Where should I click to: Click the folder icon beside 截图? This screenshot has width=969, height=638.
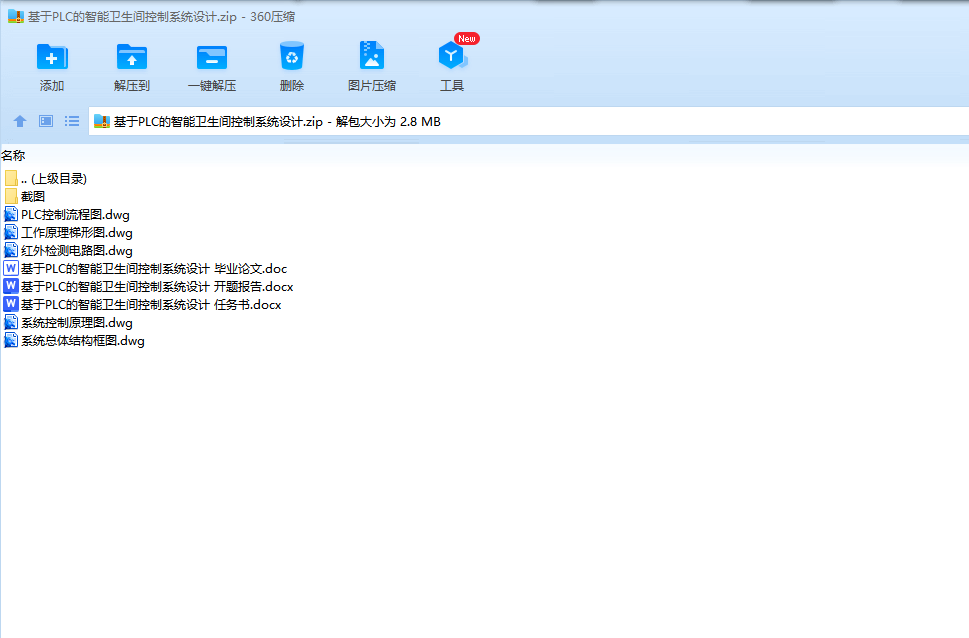(11, 197)
